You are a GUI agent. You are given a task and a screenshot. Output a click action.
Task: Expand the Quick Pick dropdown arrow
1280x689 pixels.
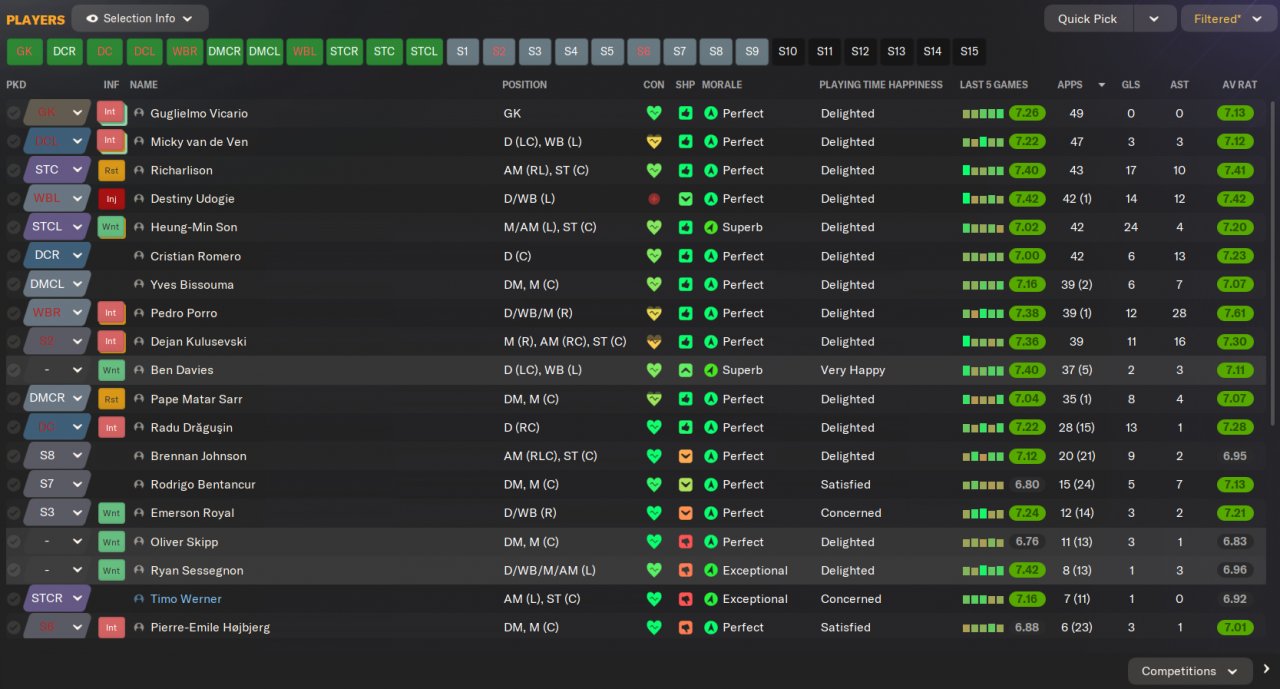(1154, 18)
